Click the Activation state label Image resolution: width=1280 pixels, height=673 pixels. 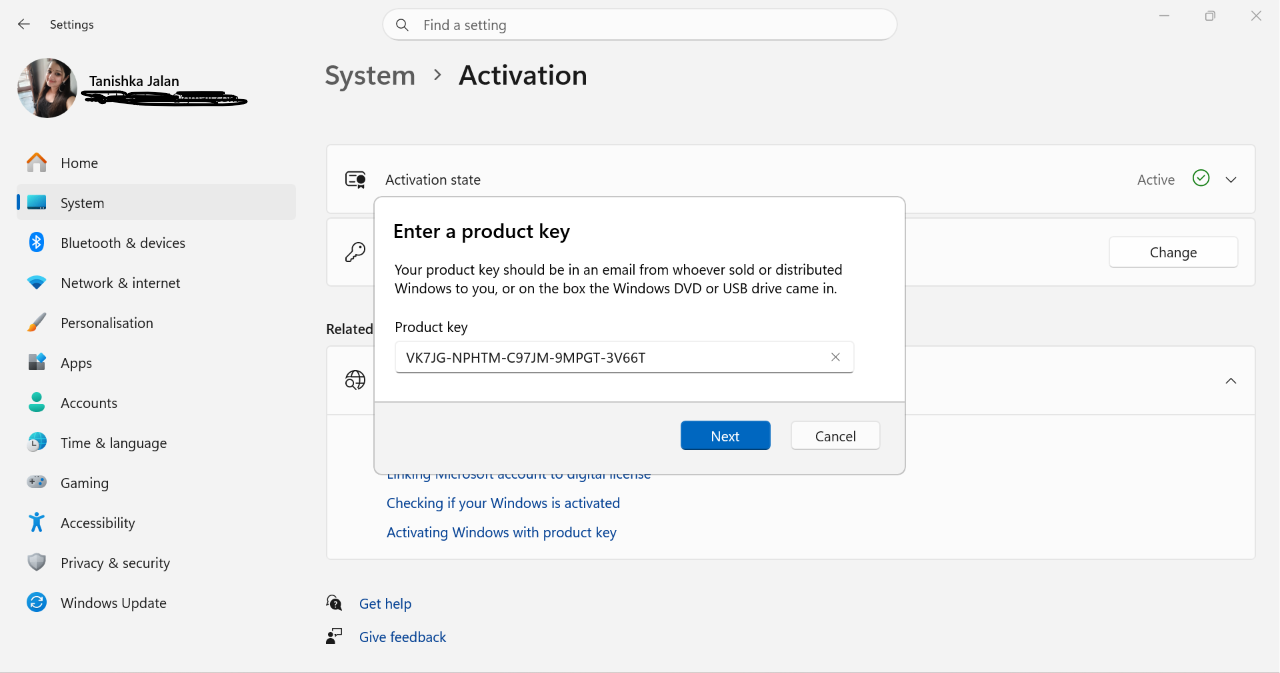(433, 180)
